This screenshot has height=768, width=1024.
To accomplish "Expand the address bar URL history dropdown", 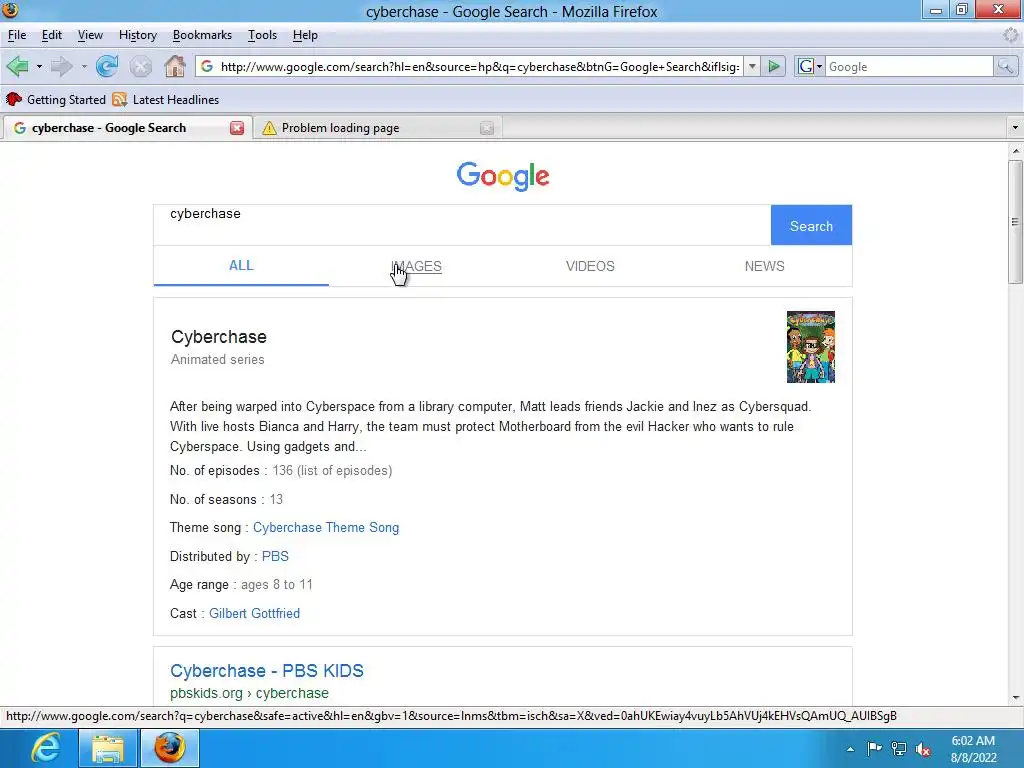I will [752, 67].
